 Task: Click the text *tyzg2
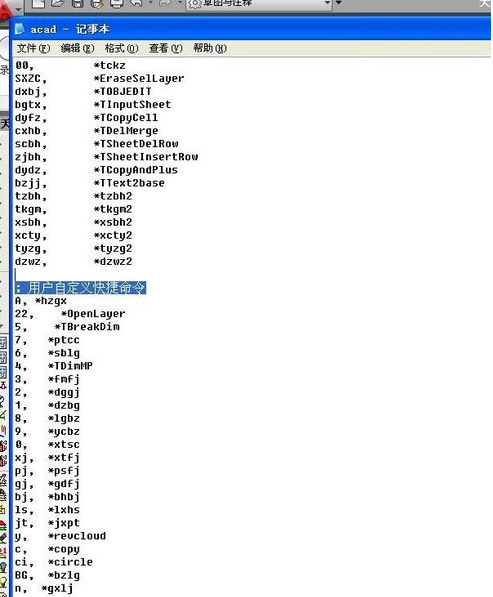tap(113, 248)
